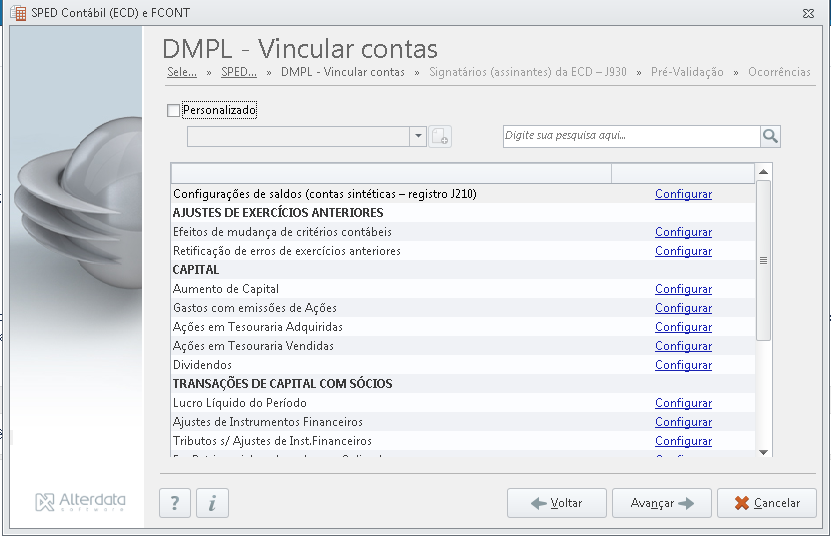Viewport: 831px width, 536px height.
Task: Open the question mark help button
Action: [175, 503]
